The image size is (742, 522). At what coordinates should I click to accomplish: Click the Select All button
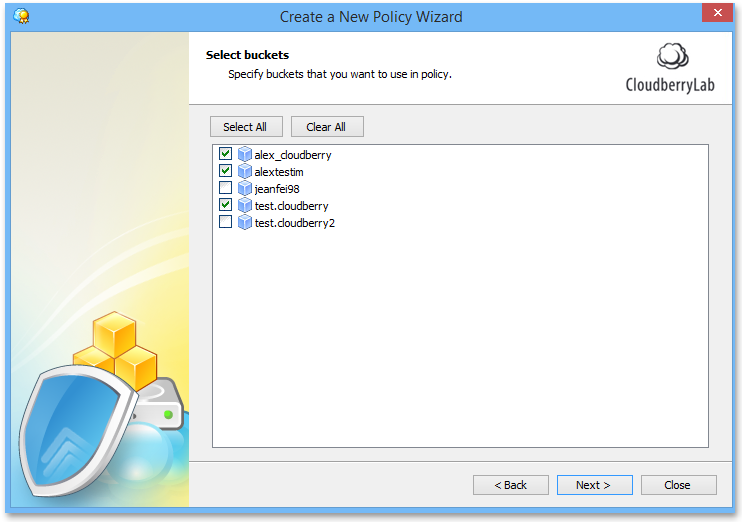tap(246, 127)
